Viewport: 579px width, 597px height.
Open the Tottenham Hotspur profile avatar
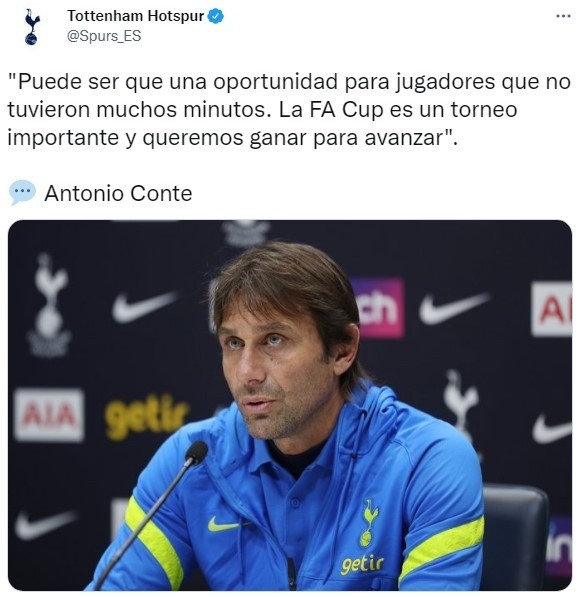(32, 27)
